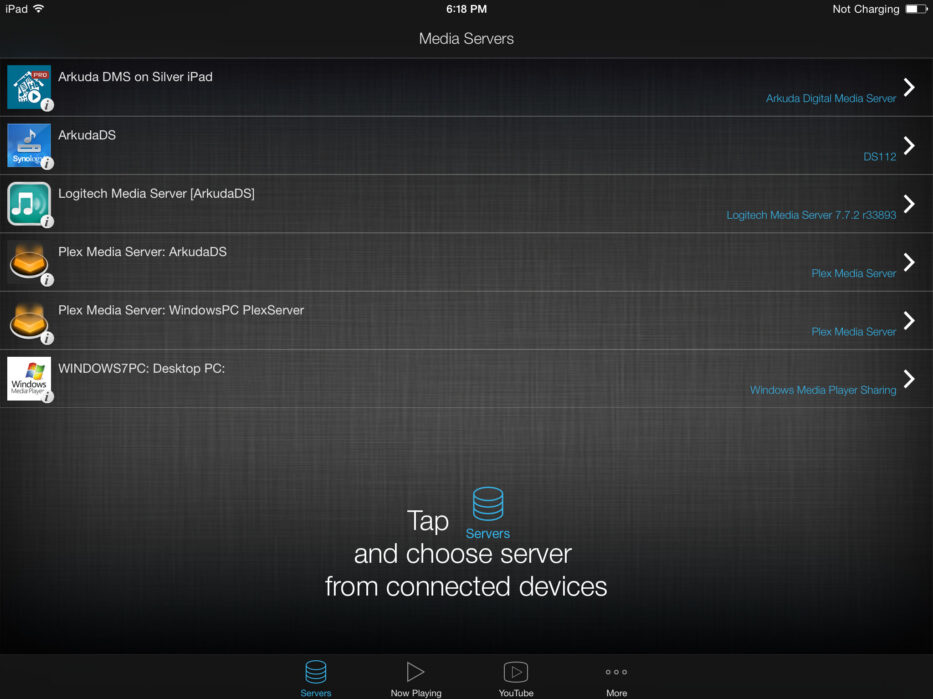Expand the Logitech Media Server chevron
933x699 pixels.
coord(908,204)
